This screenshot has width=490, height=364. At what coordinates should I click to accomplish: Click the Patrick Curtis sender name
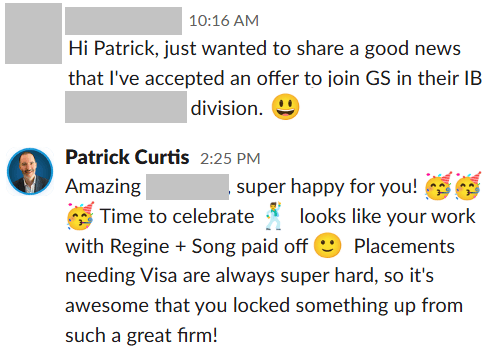tap(127, 157)
